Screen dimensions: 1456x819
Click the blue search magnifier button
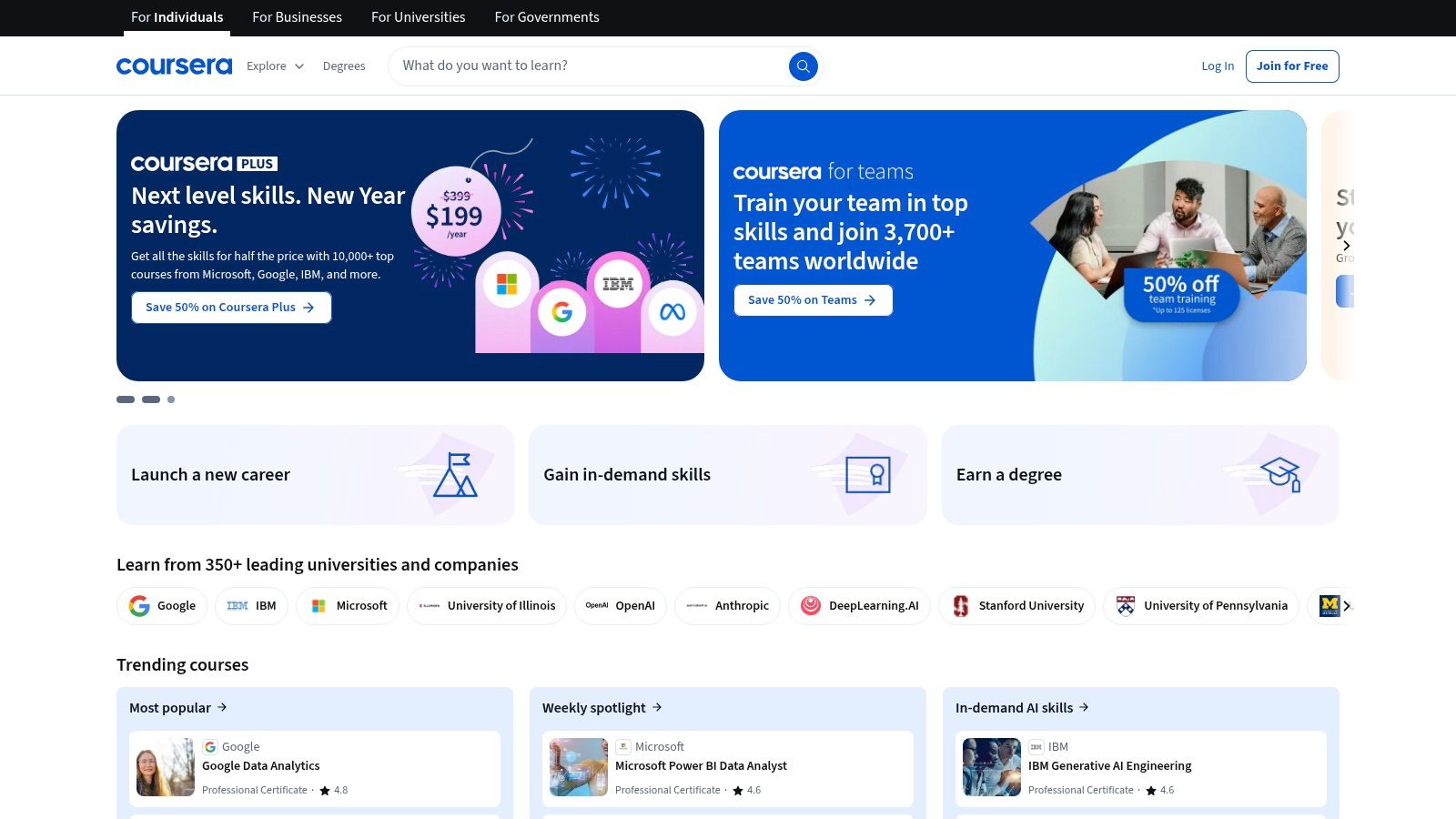(x=803, y=66)
